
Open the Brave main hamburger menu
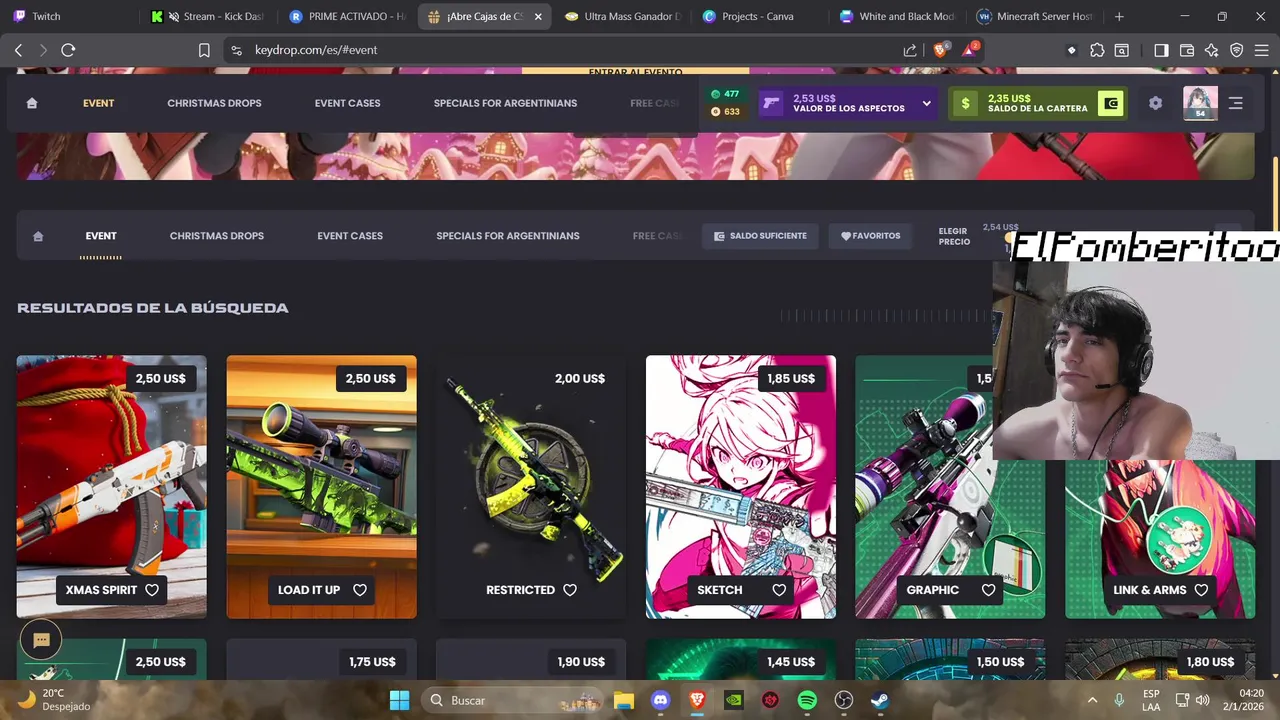[x=1261, y=50]
